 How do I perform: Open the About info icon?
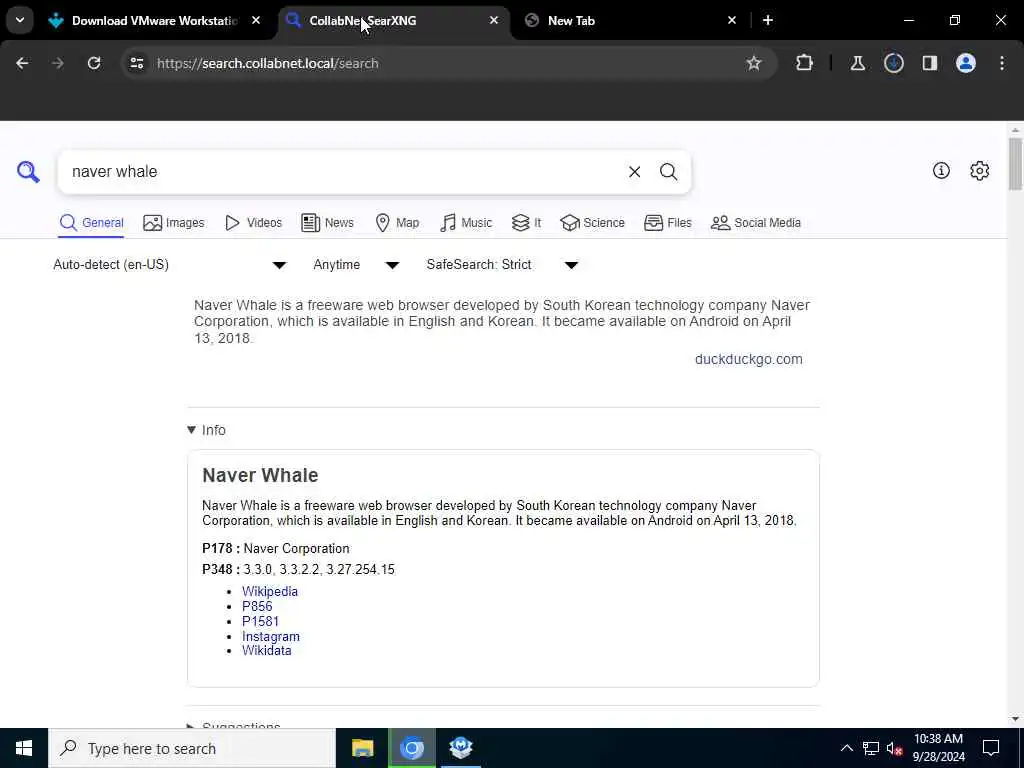click(941, 170)
